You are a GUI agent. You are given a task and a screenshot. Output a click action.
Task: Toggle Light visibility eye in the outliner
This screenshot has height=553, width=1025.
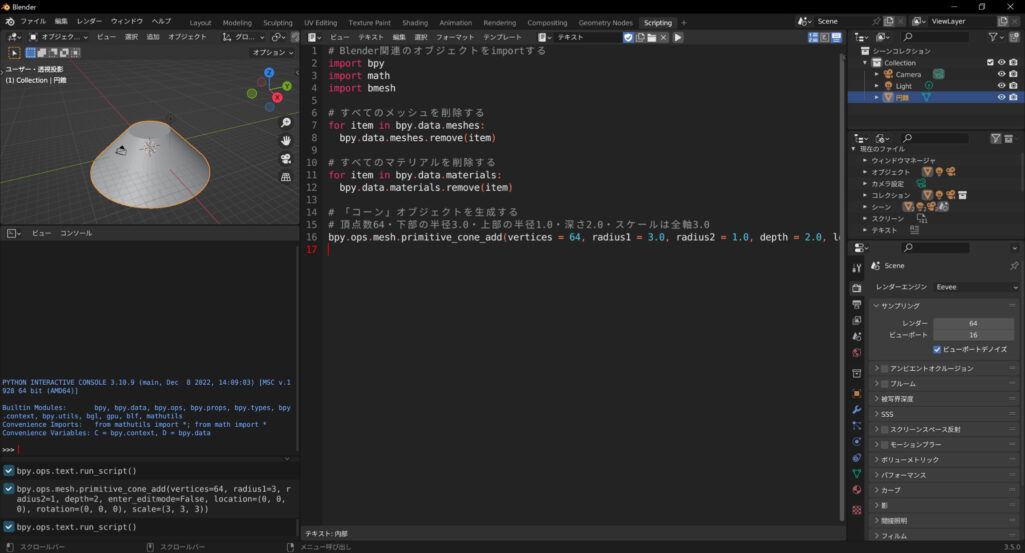1001,86
